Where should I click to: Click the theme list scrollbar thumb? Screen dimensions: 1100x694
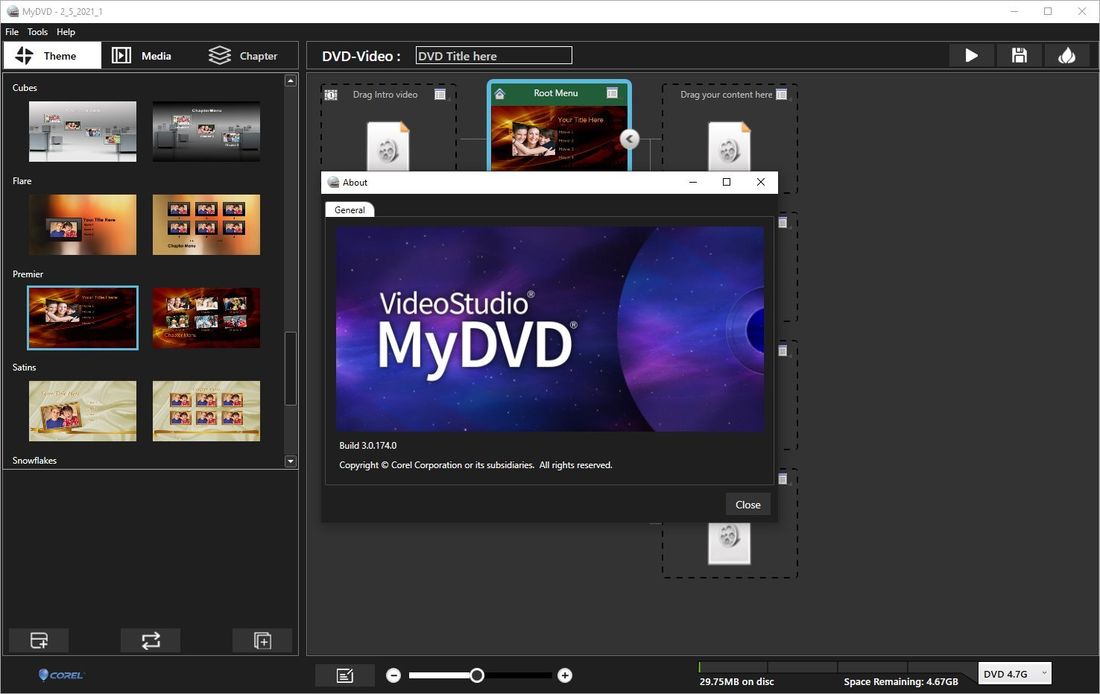(290, 368)
